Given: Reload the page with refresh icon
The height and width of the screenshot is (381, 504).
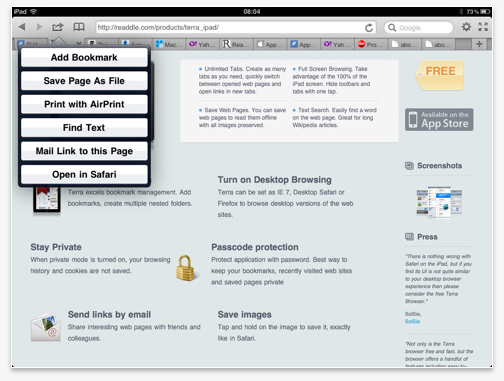Looking at the screenshot, I should click(x=369, y=28).
